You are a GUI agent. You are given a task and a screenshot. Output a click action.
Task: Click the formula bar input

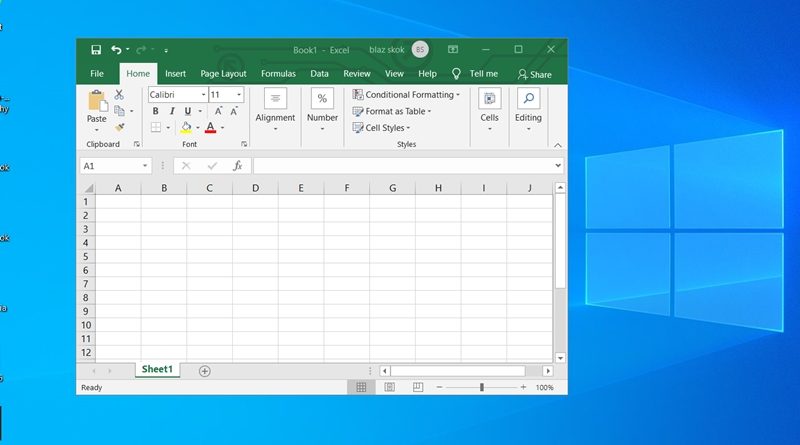[x=403, y=166]
